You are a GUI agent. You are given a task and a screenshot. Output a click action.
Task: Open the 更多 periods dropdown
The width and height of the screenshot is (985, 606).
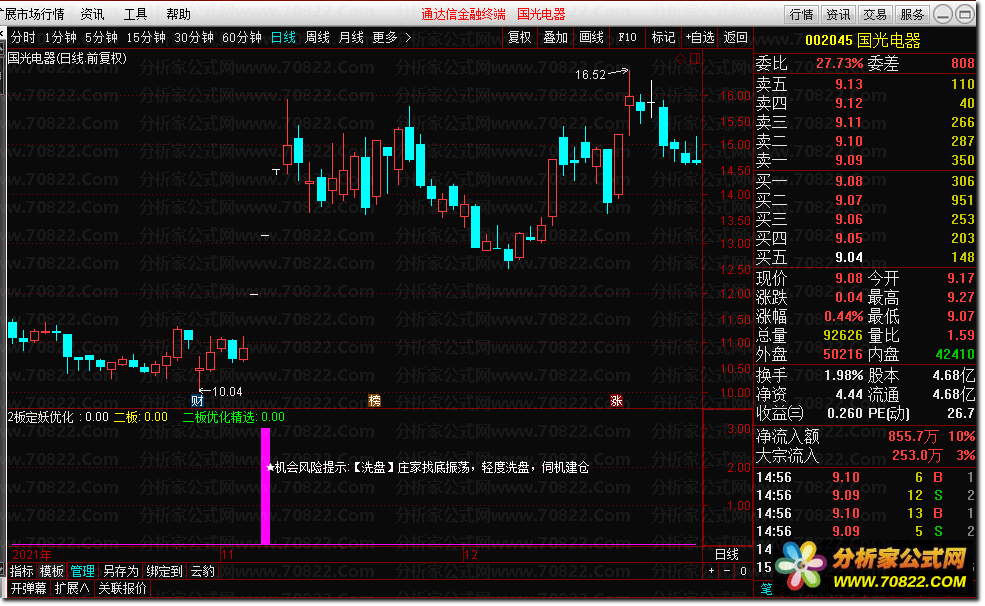384,38
